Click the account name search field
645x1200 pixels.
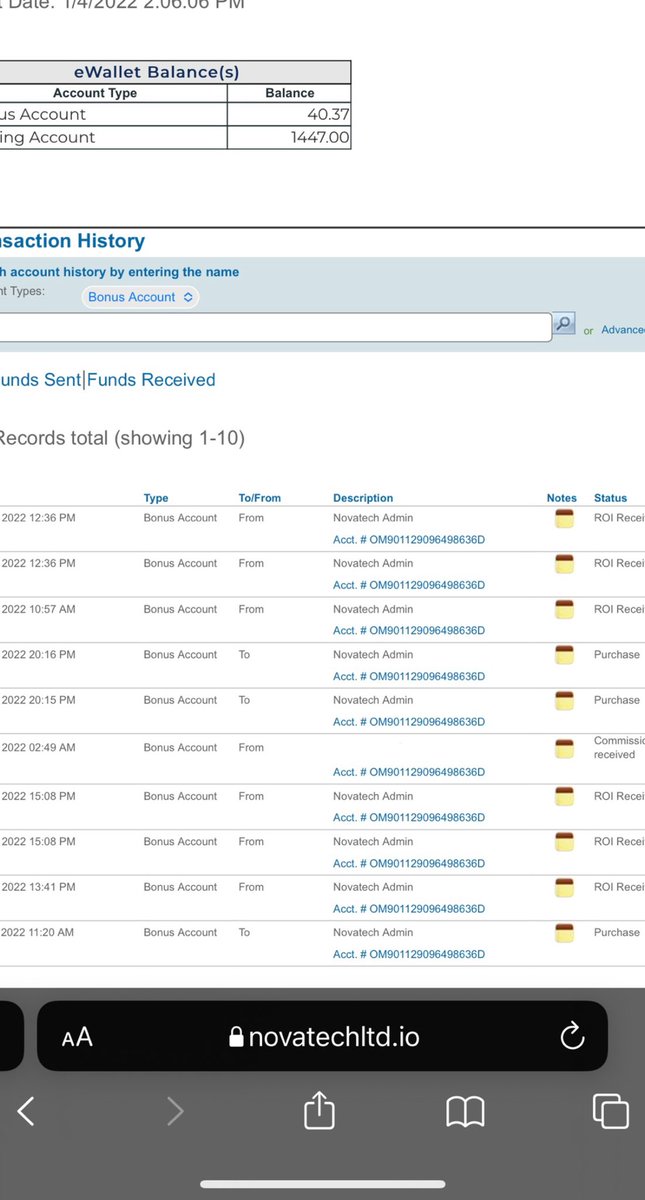click(x=275, y=327)
